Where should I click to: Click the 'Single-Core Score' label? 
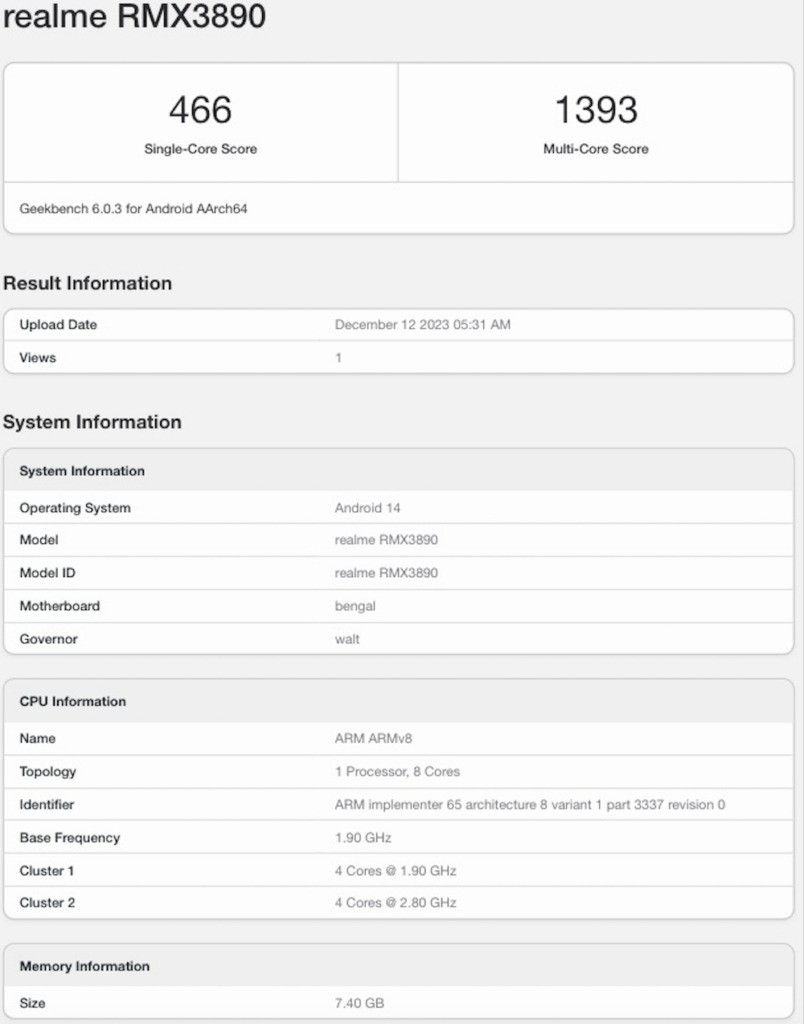click(201, 149)
